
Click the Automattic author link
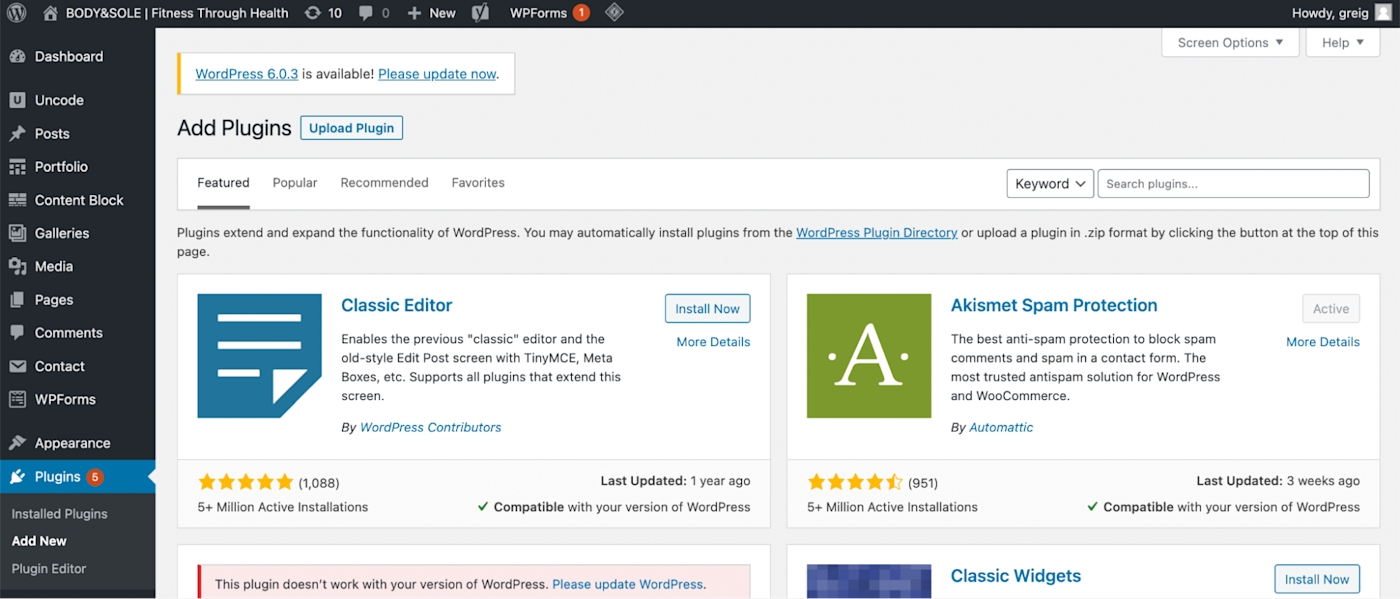(x=1001, y=427)
